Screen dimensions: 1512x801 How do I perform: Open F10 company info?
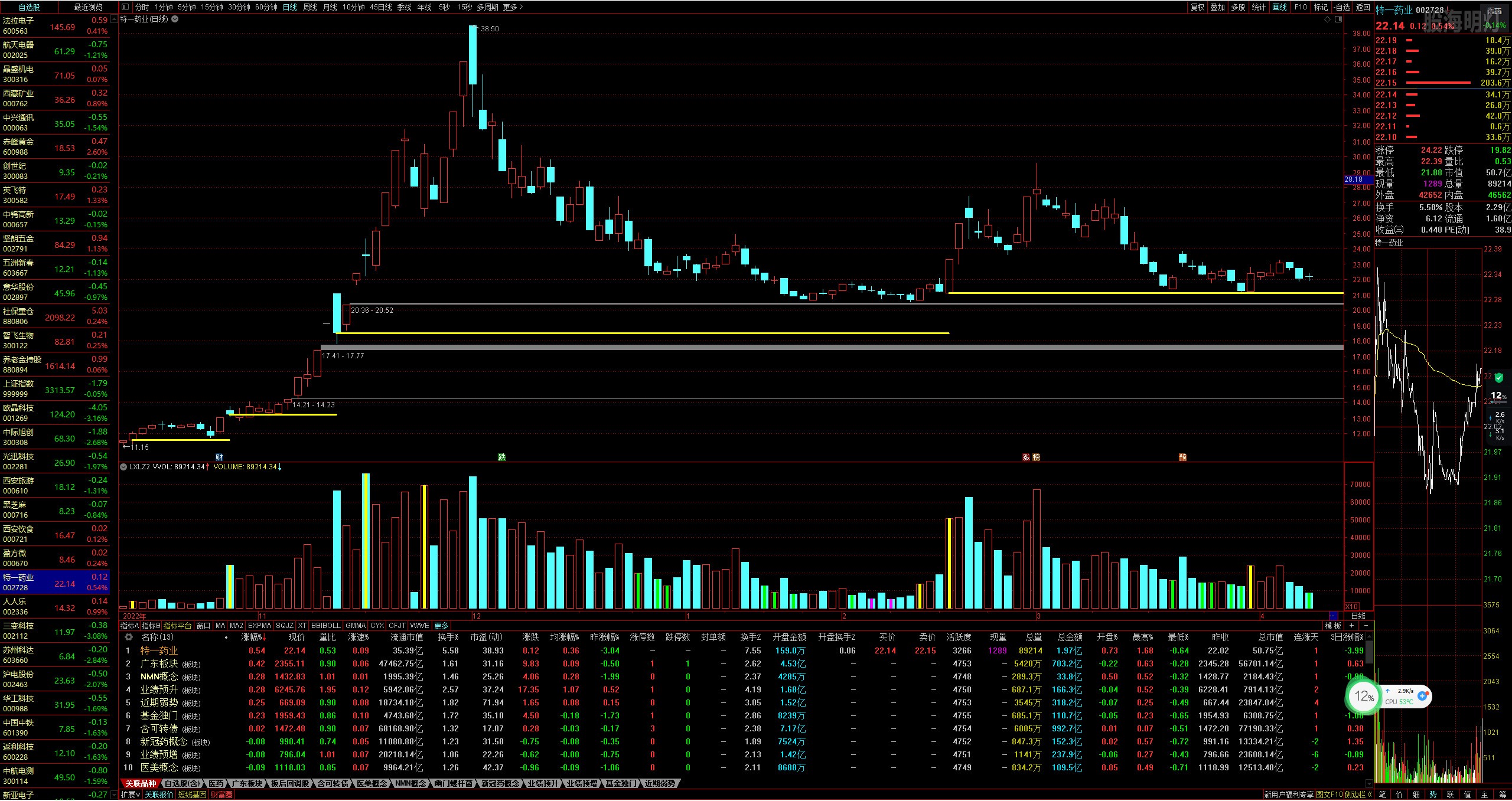(1301, 7)
